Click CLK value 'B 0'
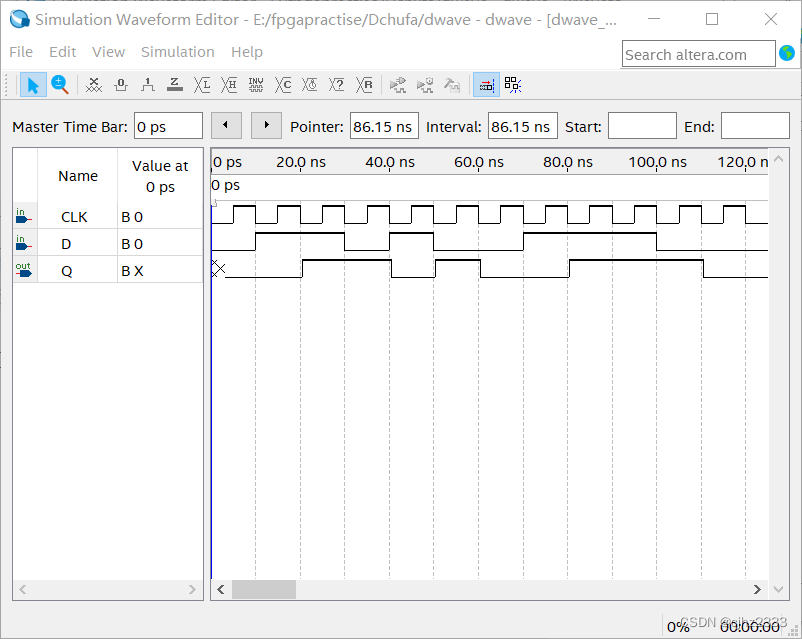 [132, 217]
